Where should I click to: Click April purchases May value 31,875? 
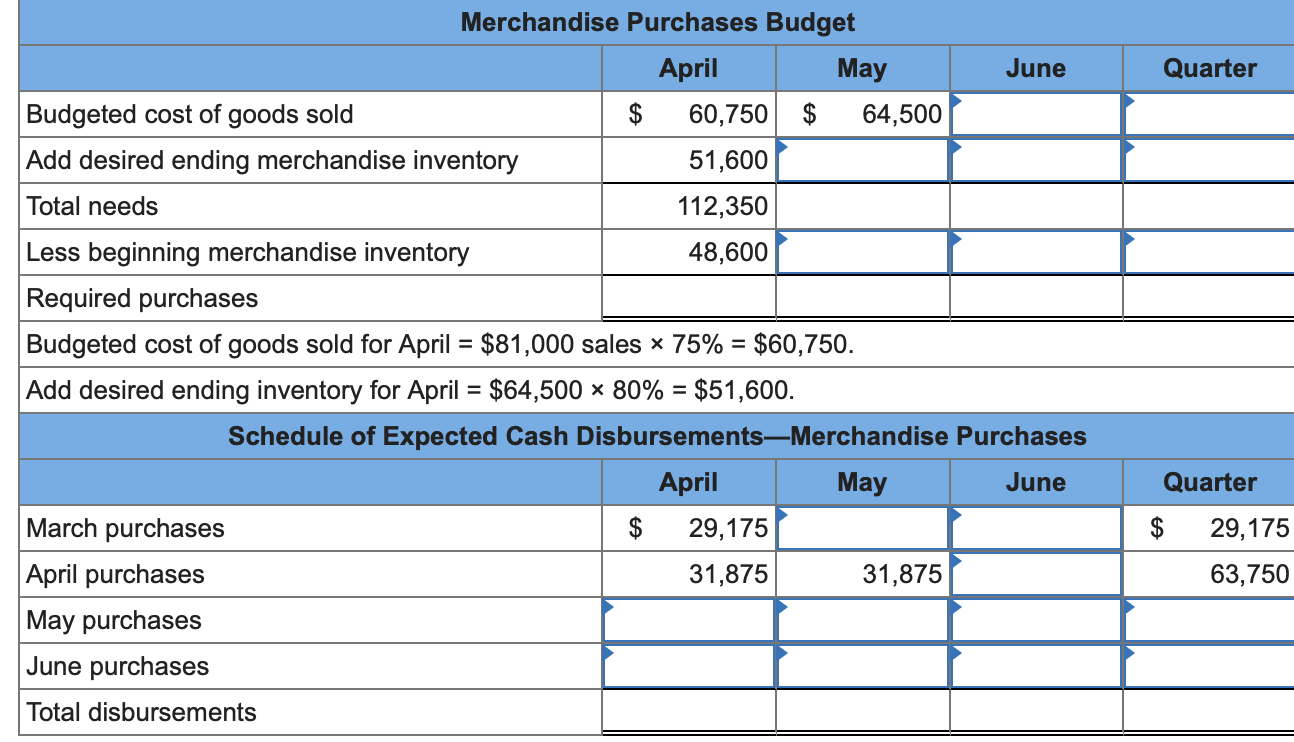click(x=902, y=574)
